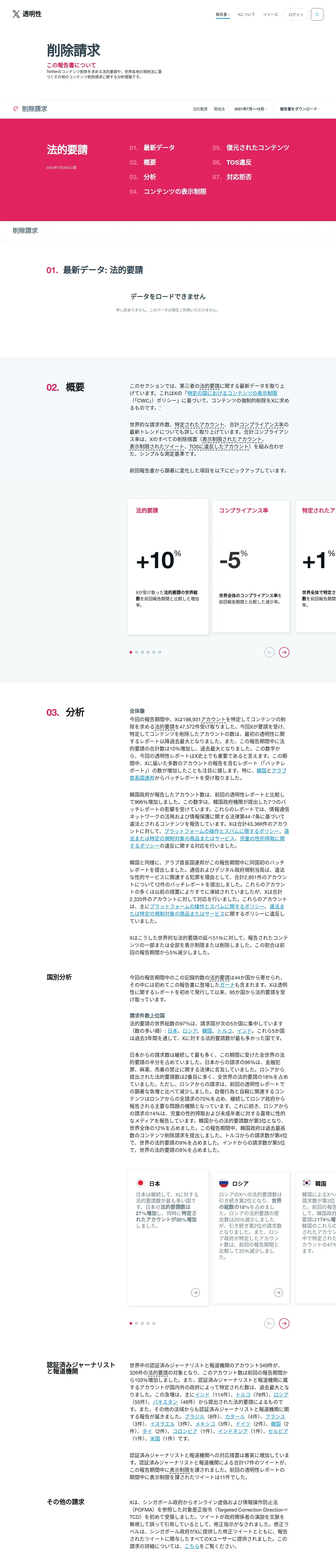Open the カタール link in journalists paragraph

pyautogui.click(x=235, y=1416)
